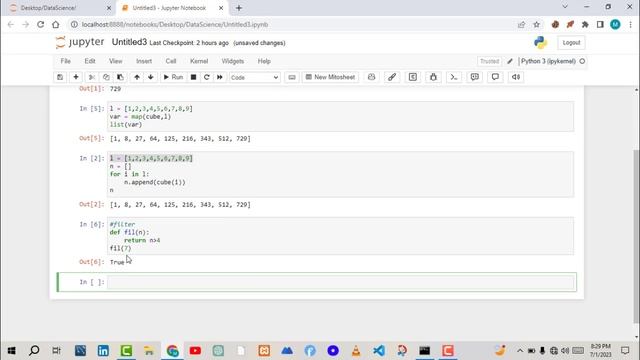Go to browser home page

(56, 24)
